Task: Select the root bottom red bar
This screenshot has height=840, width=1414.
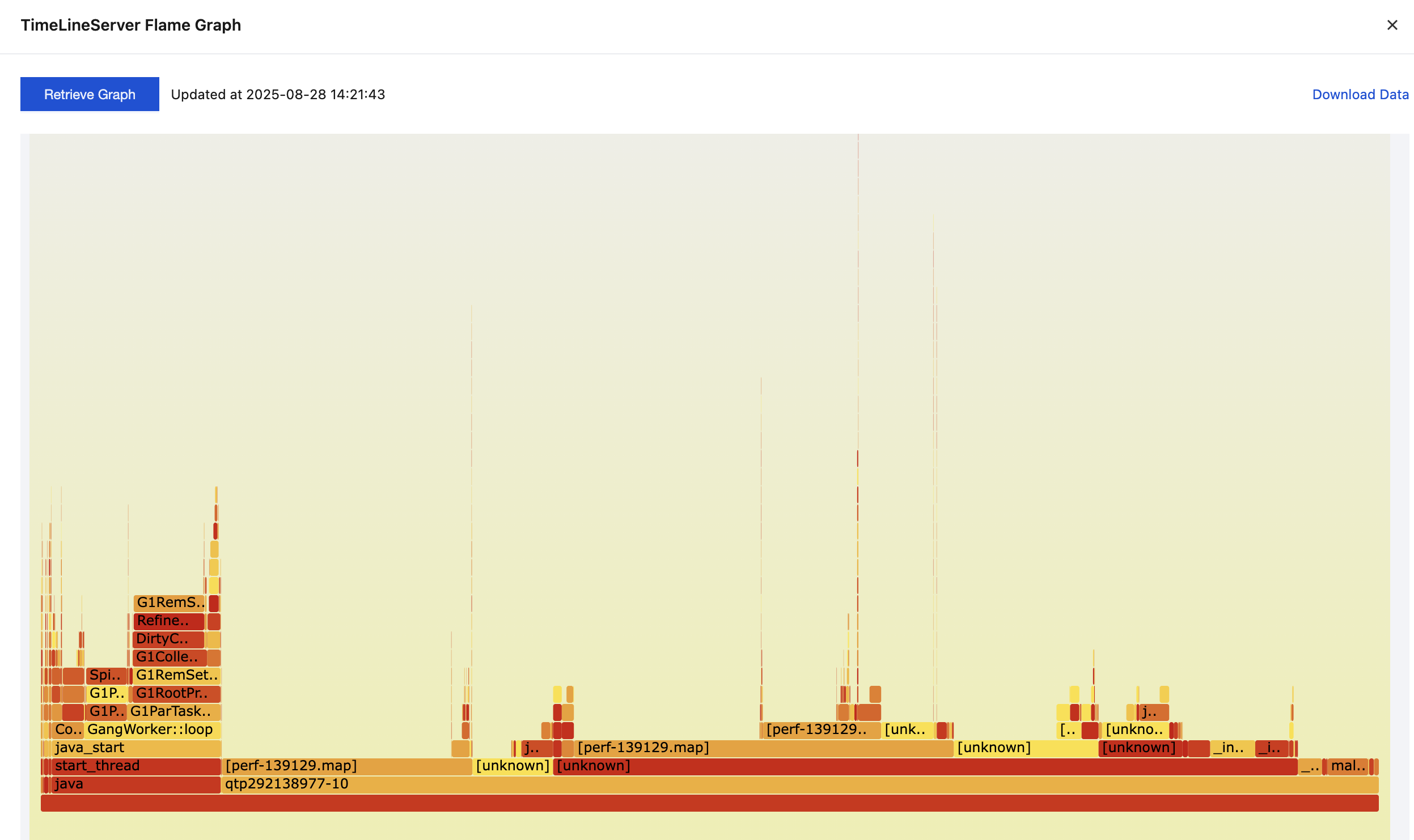Action: coord(709,803)
